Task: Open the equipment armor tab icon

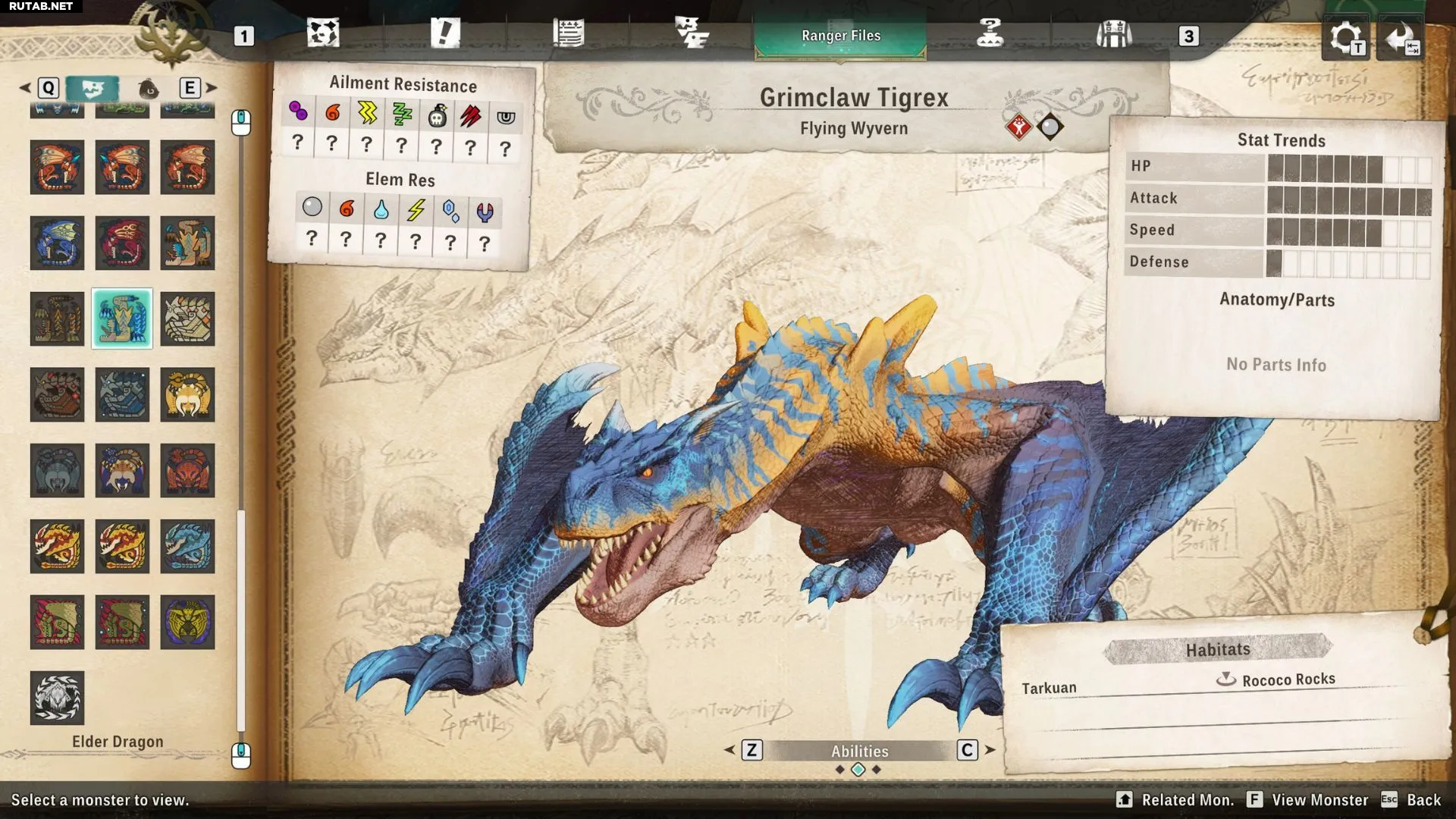Action: point(1113,34)
